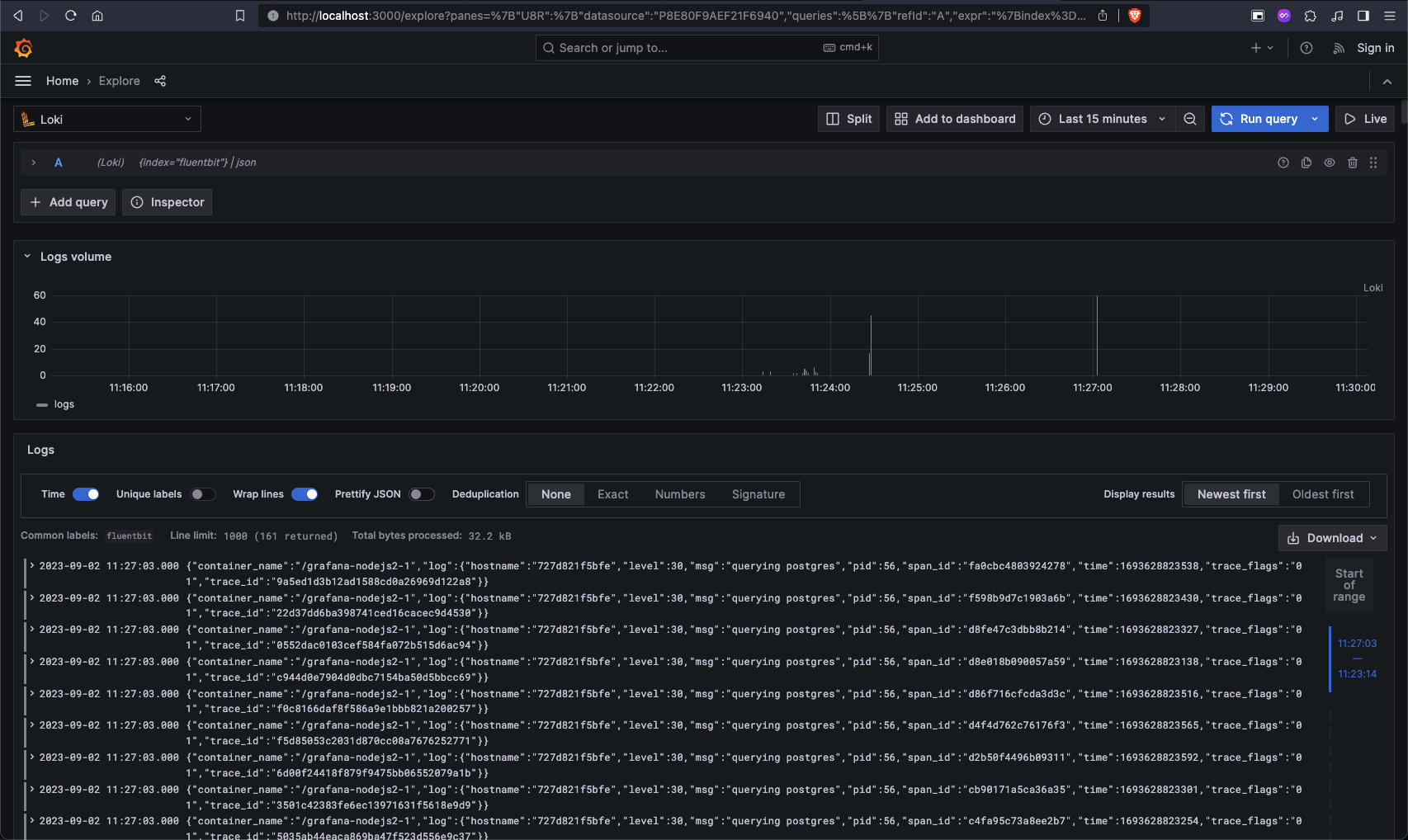Click the 11:27:00 spike in Logs volume
Viewport: 1408px width, 840px height.
coord(1097,335)
